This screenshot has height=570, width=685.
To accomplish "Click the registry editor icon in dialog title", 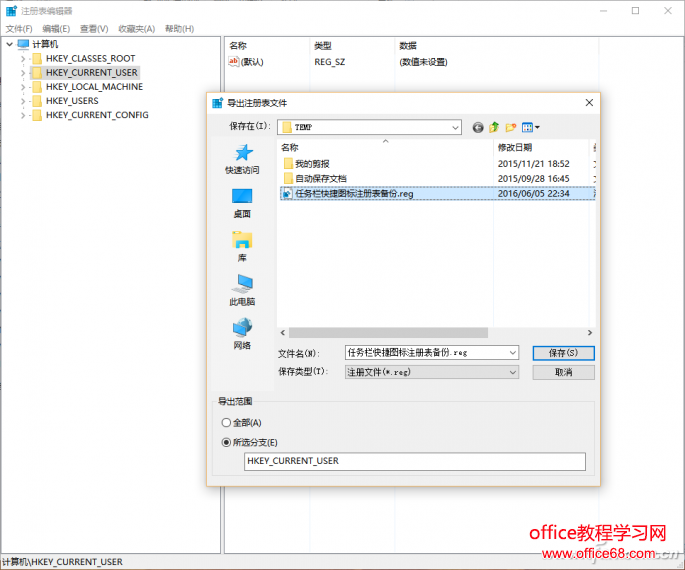I will tap(217, 103).
